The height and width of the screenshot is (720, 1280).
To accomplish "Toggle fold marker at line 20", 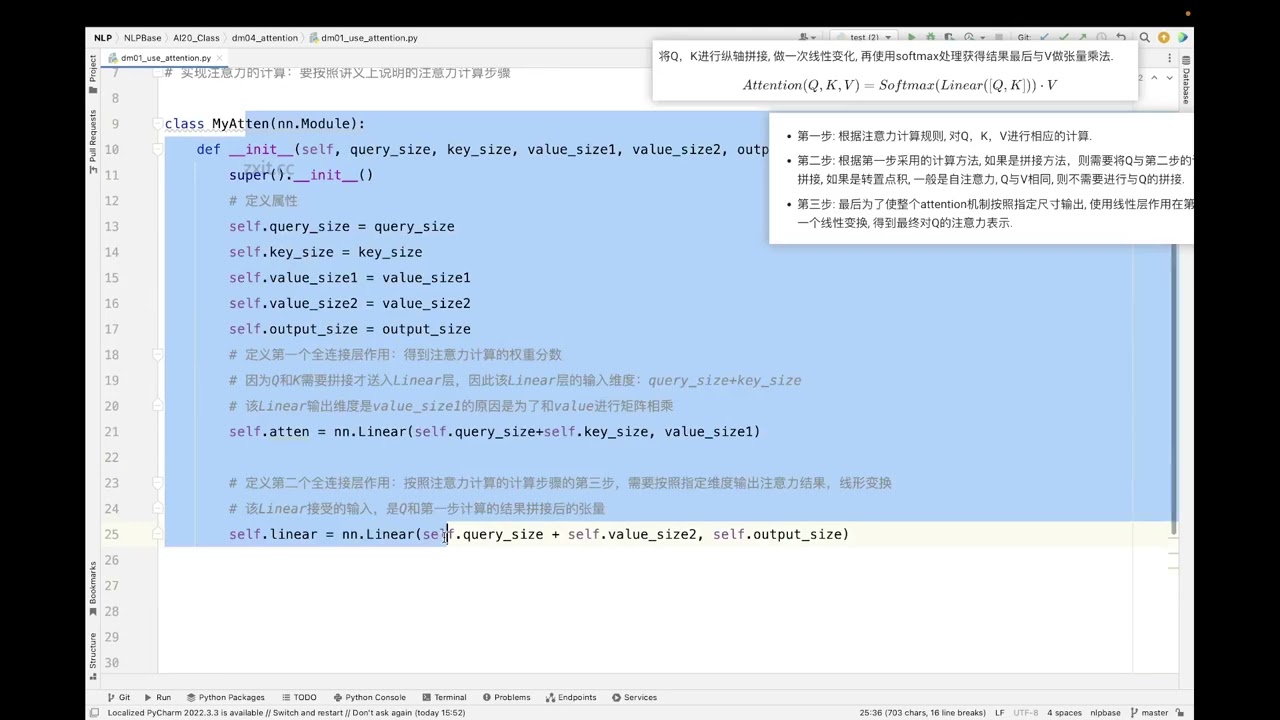I will (158, 405).
